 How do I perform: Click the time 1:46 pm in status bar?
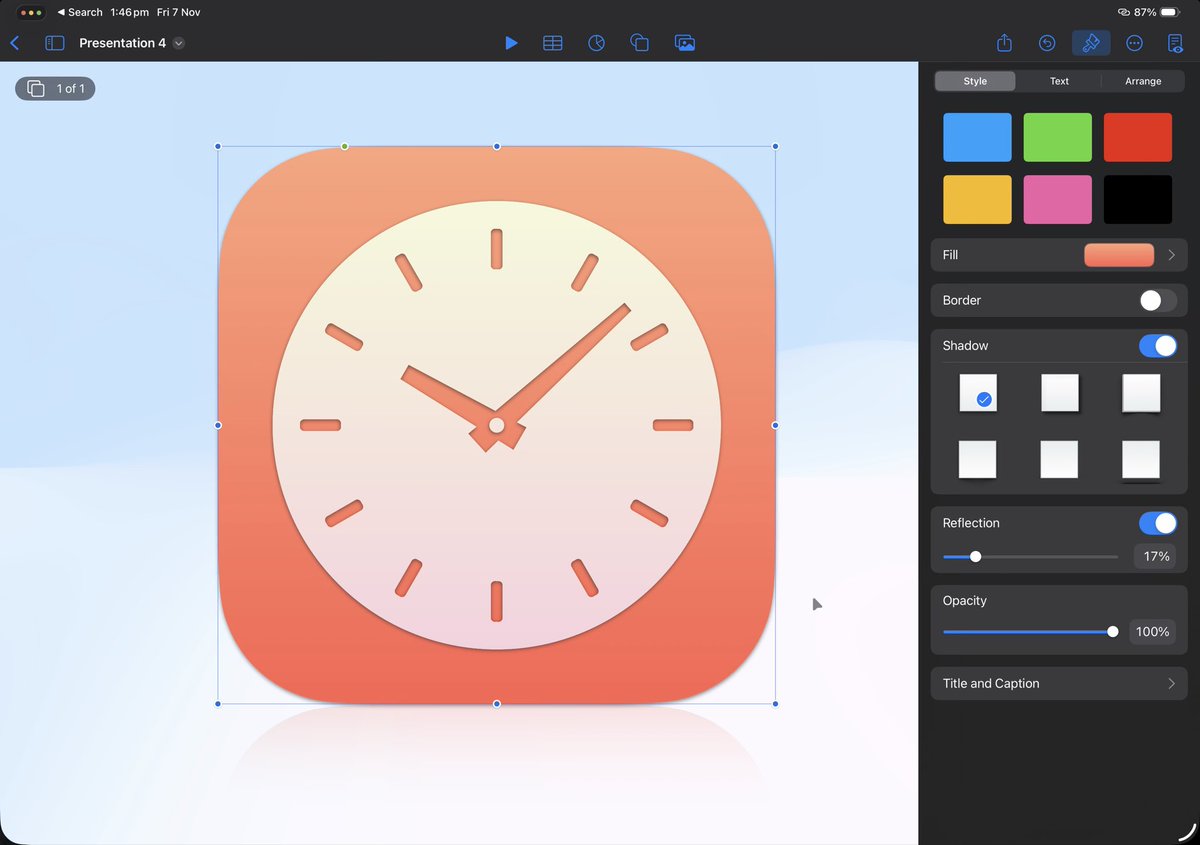(x=129, y=12)
